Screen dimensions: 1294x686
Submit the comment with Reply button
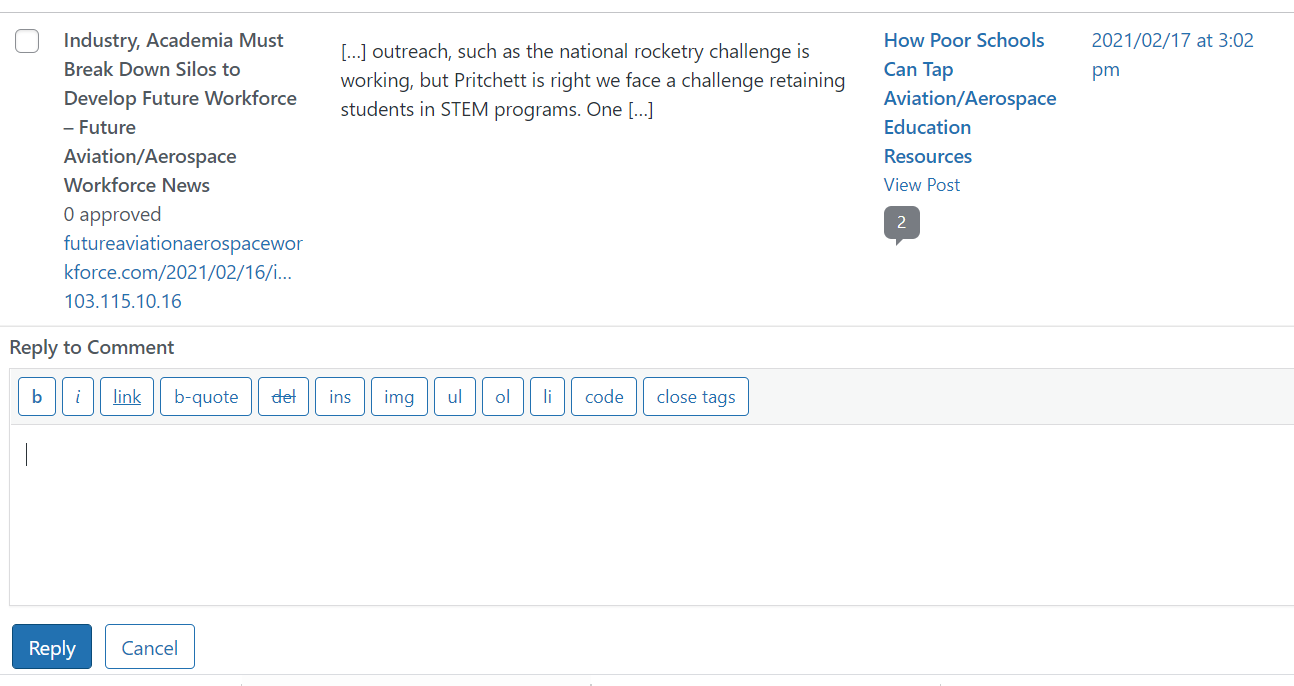tap(52, 647)
